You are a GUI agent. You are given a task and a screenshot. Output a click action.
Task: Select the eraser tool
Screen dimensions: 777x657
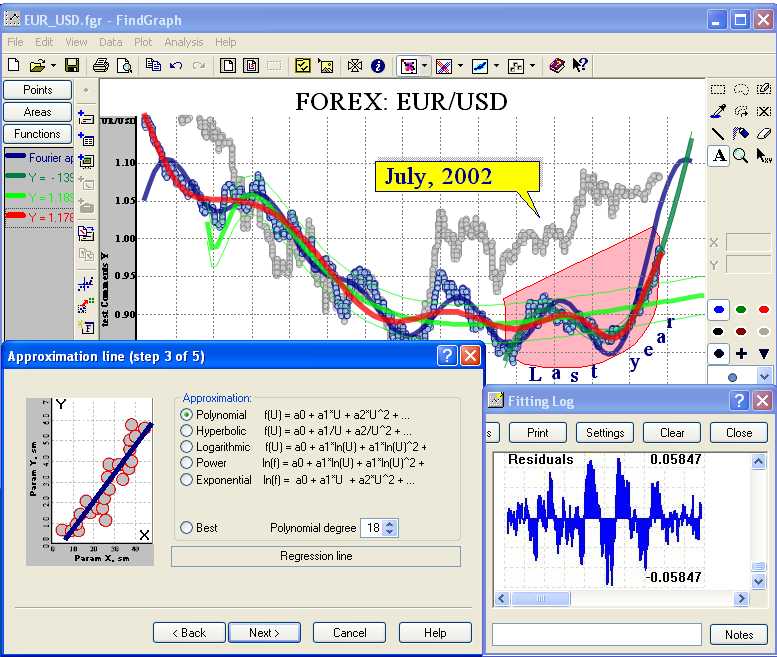764,133
